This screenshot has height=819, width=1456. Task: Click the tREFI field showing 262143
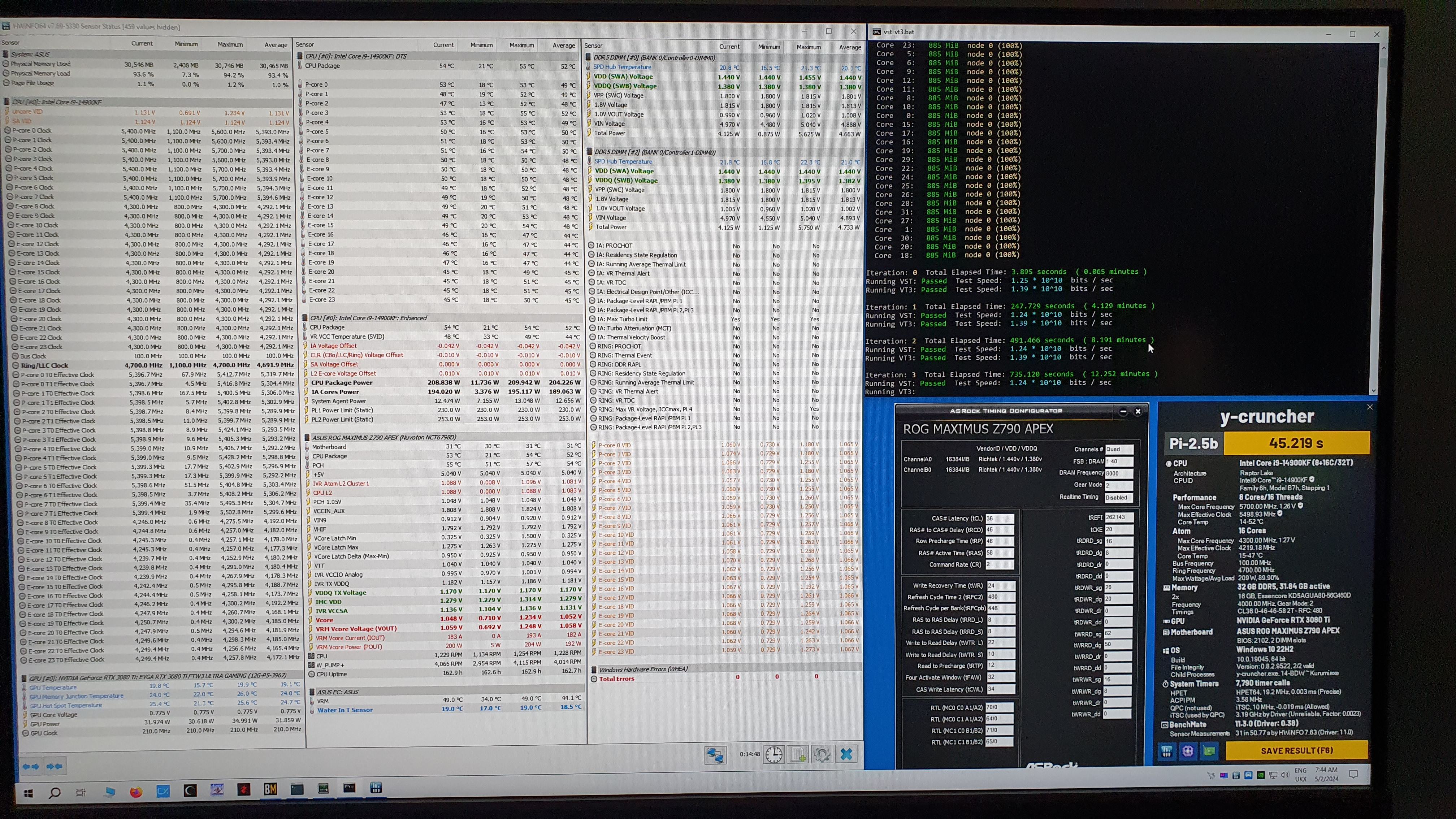pos(1119,517)
